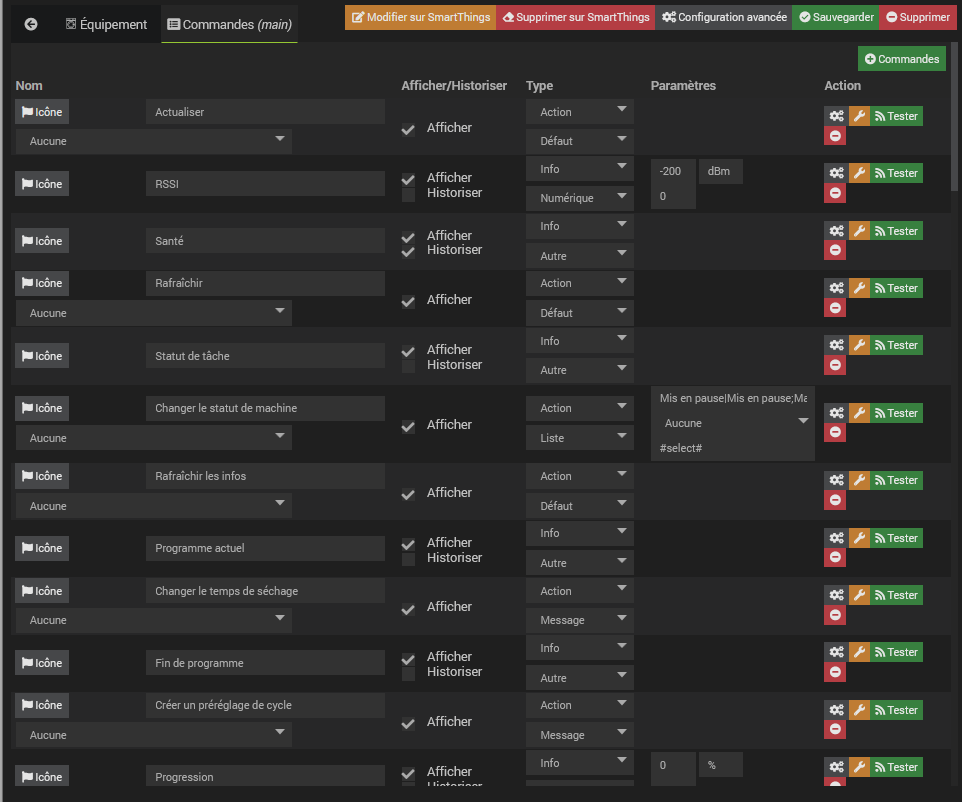
Task: Check Historiser for Programme actuel
Action: pos(408,560)
